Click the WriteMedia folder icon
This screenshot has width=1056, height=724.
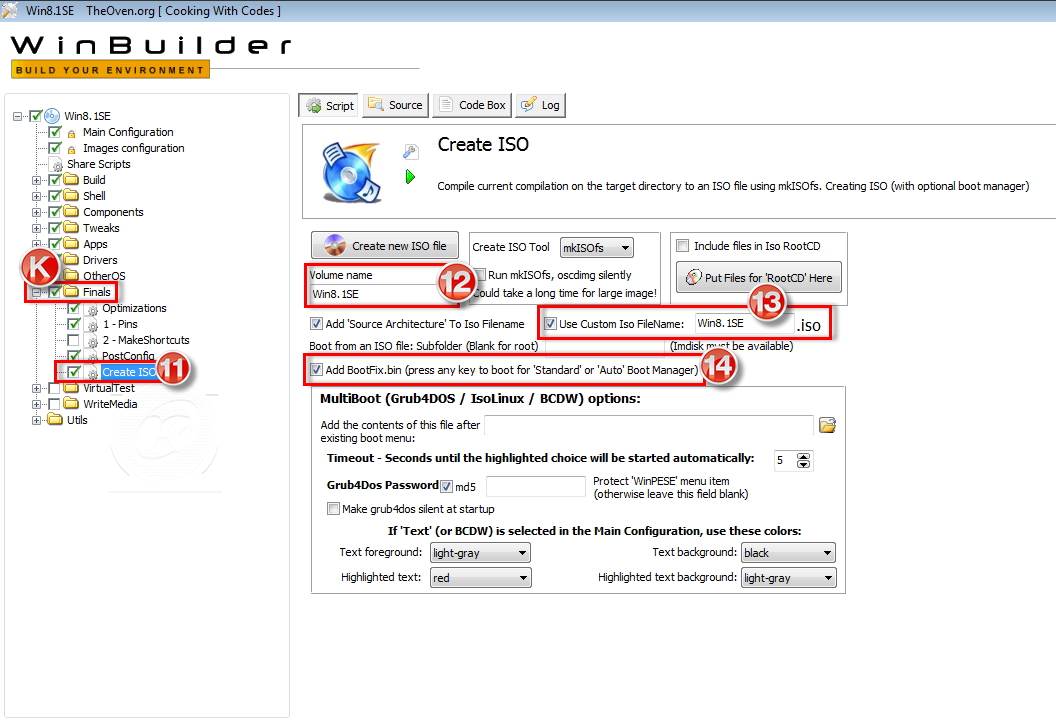coord(71,404)
